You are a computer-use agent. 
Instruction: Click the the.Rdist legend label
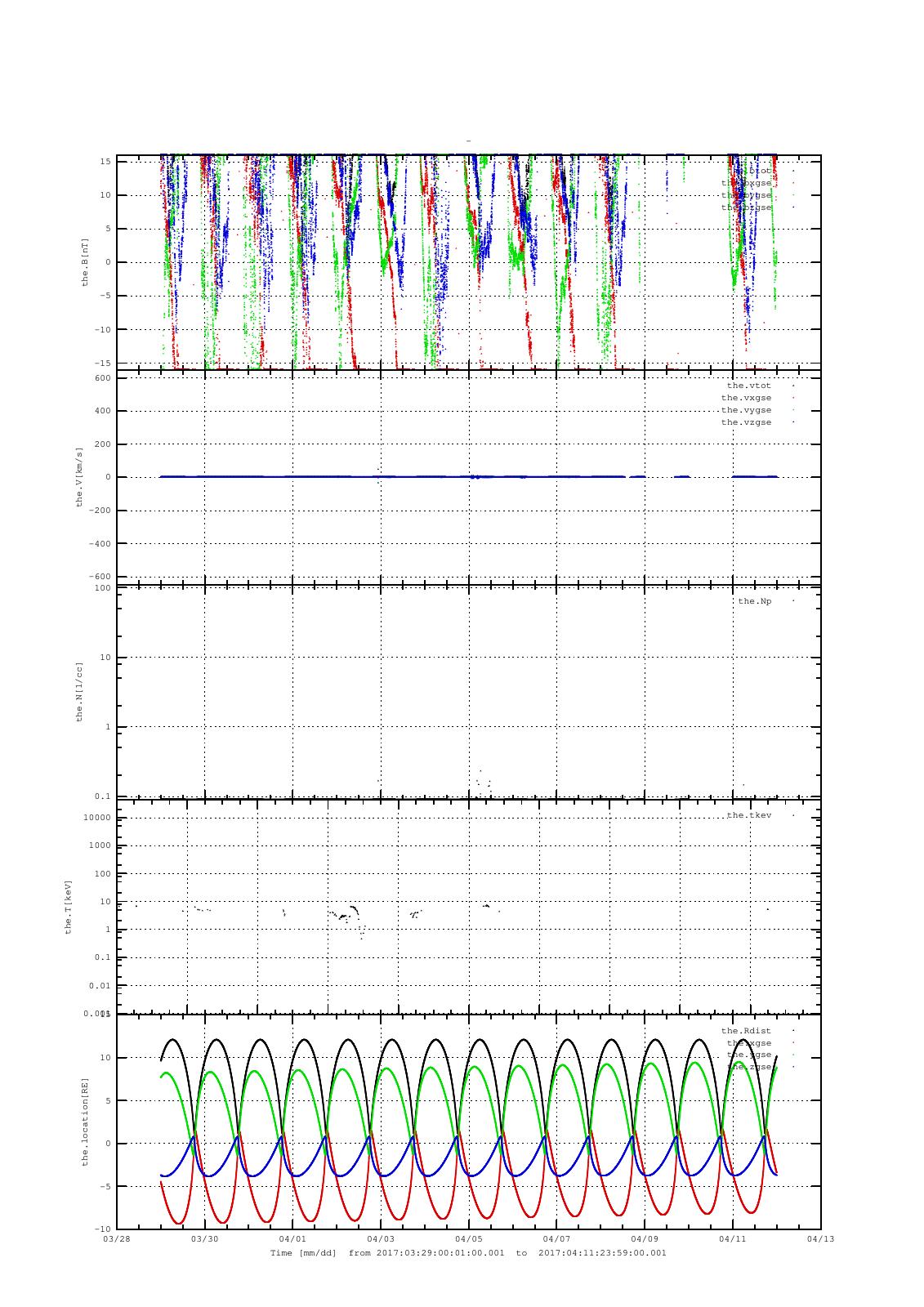(746, 1031)
